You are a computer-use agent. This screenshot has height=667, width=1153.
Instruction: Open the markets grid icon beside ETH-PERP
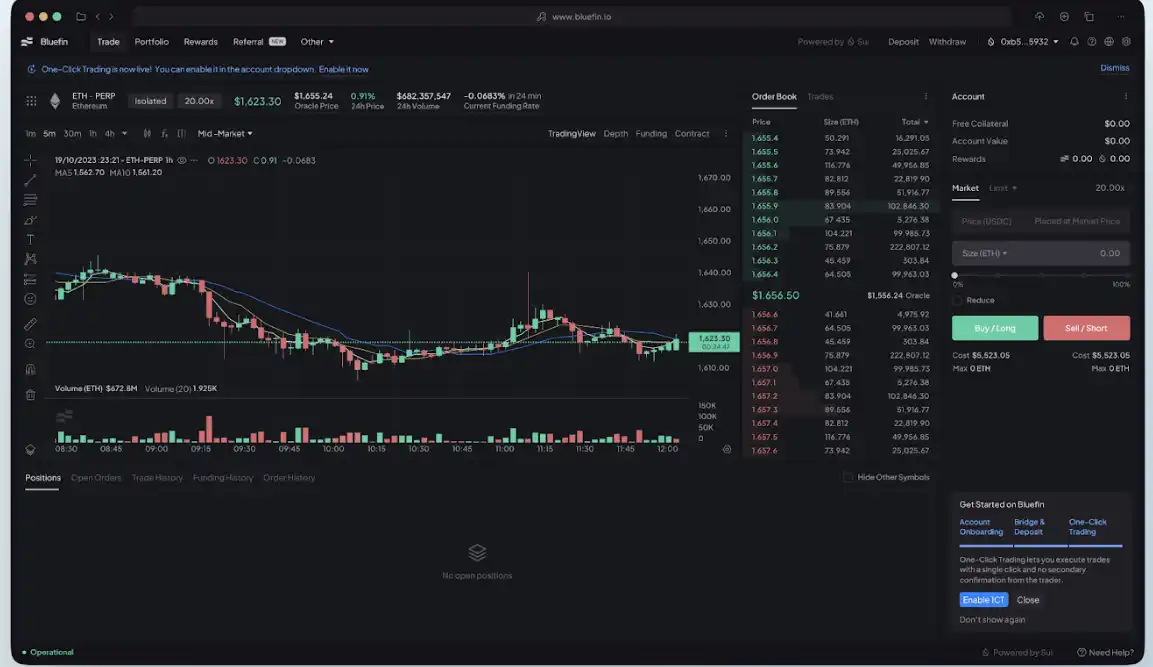pos(31,101)
